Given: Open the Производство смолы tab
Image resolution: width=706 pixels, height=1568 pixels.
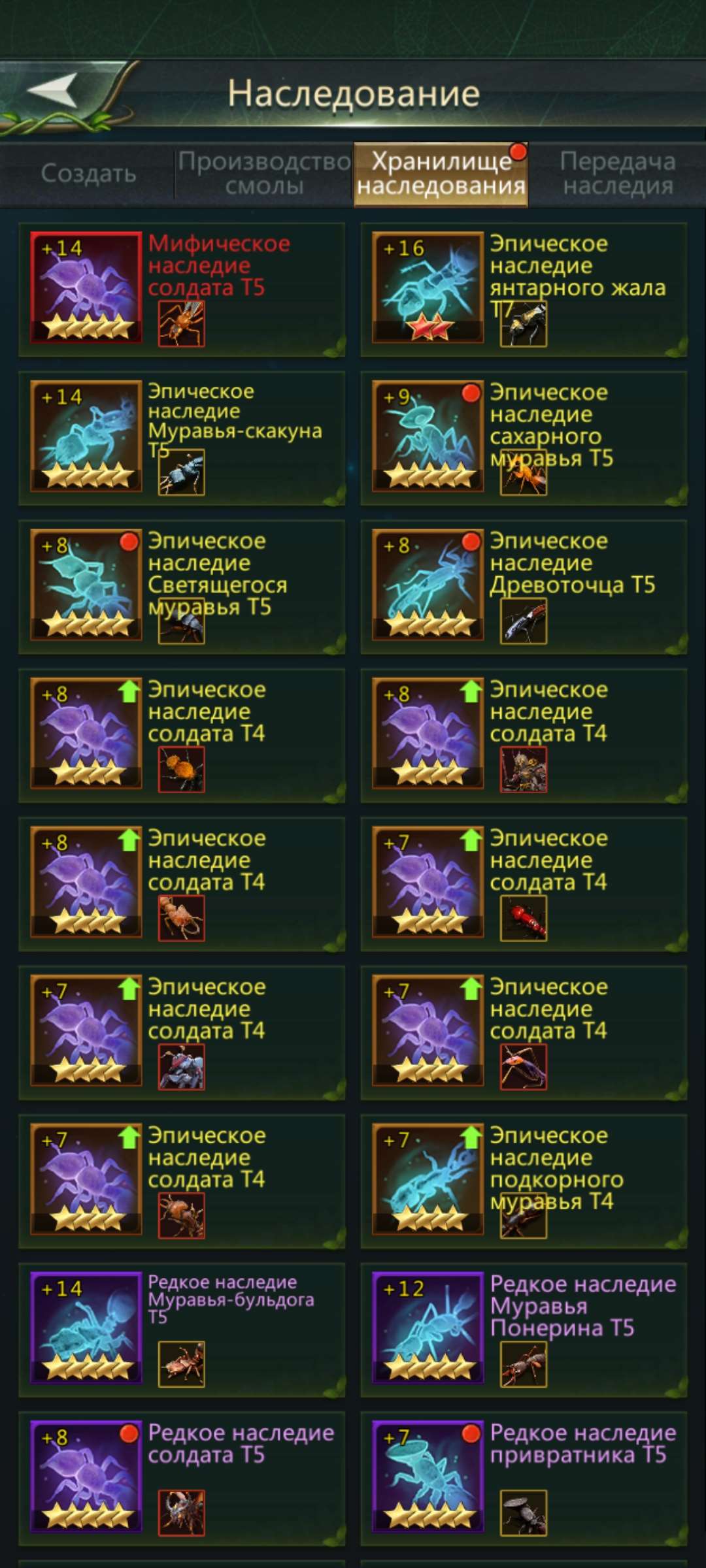Looking at the screenshot, I should [x=264, y=174].
